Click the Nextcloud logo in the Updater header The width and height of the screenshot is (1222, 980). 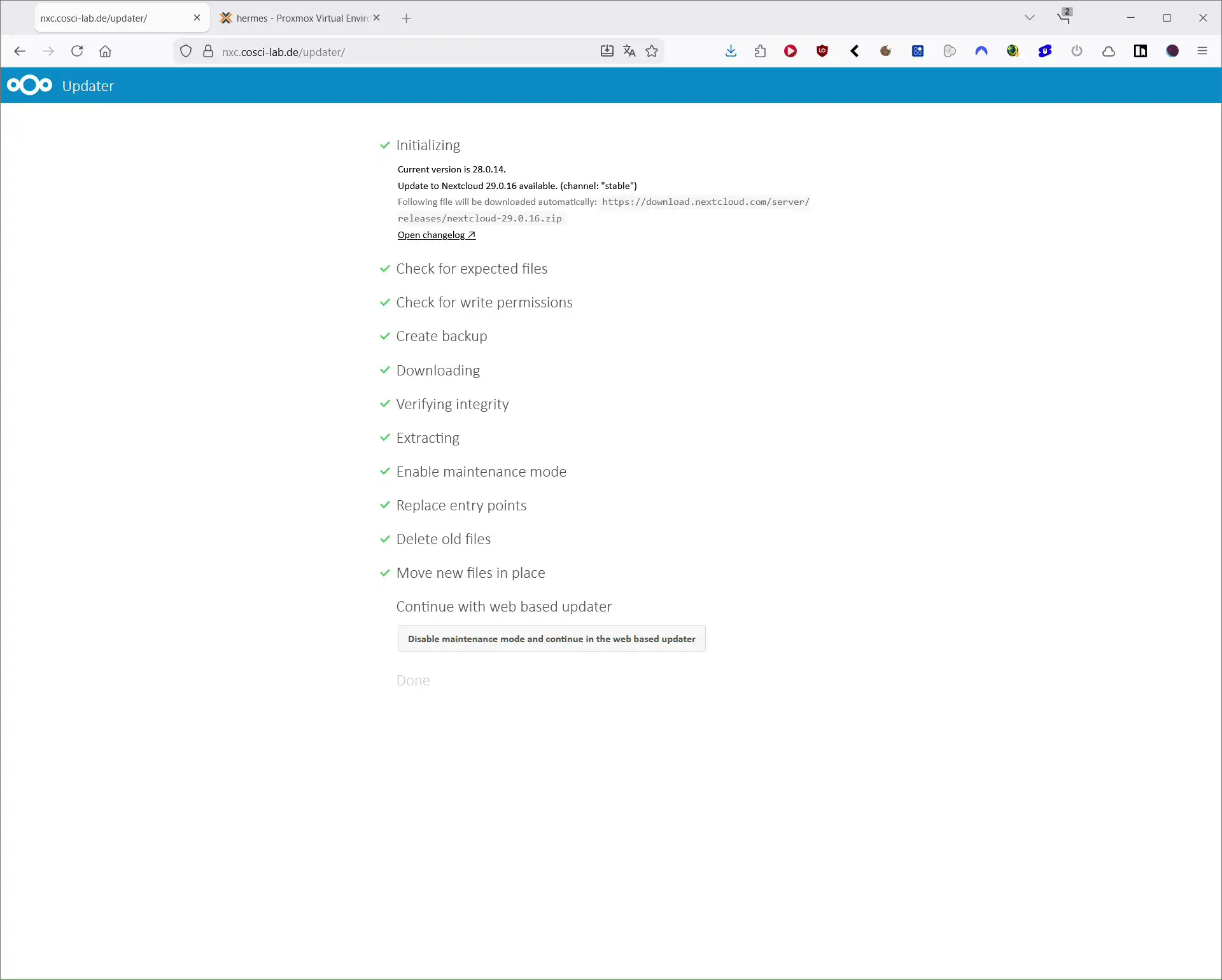pyautogui.click(x=29, y=85)
